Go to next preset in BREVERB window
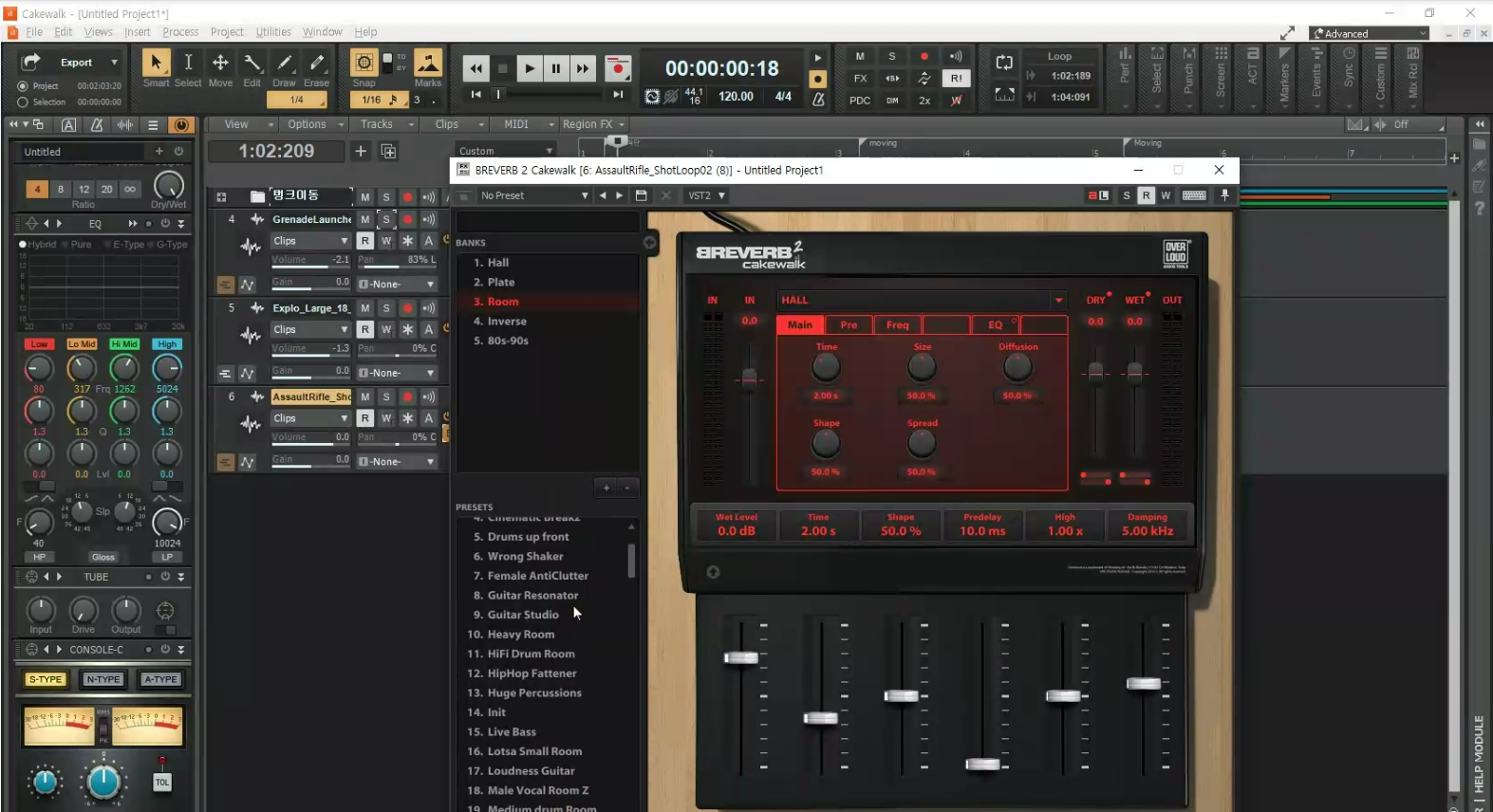The width and height of the screenshot is (1493, 812). (620, 195)
